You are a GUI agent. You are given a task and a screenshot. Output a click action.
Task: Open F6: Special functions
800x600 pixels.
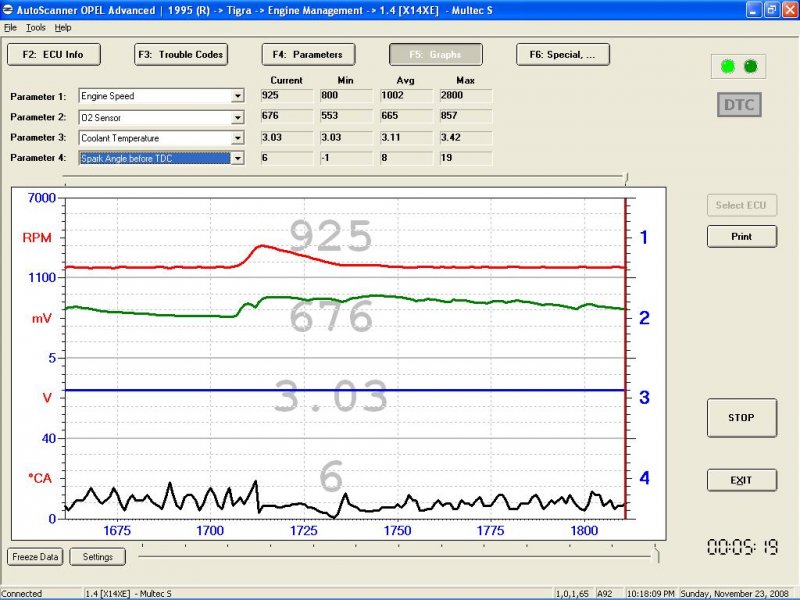coord(563,55)
